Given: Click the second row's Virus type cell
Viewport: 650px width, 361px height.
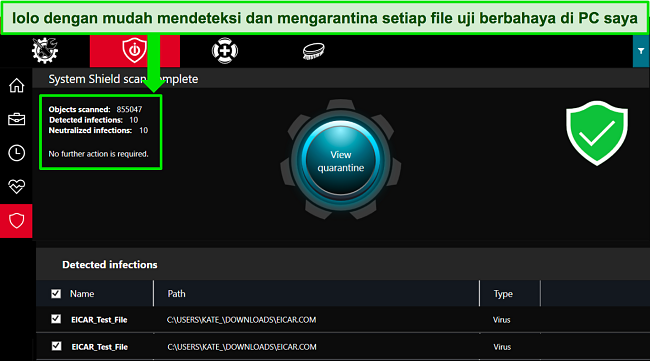Looking at the screenshot, I should point(502,347).
